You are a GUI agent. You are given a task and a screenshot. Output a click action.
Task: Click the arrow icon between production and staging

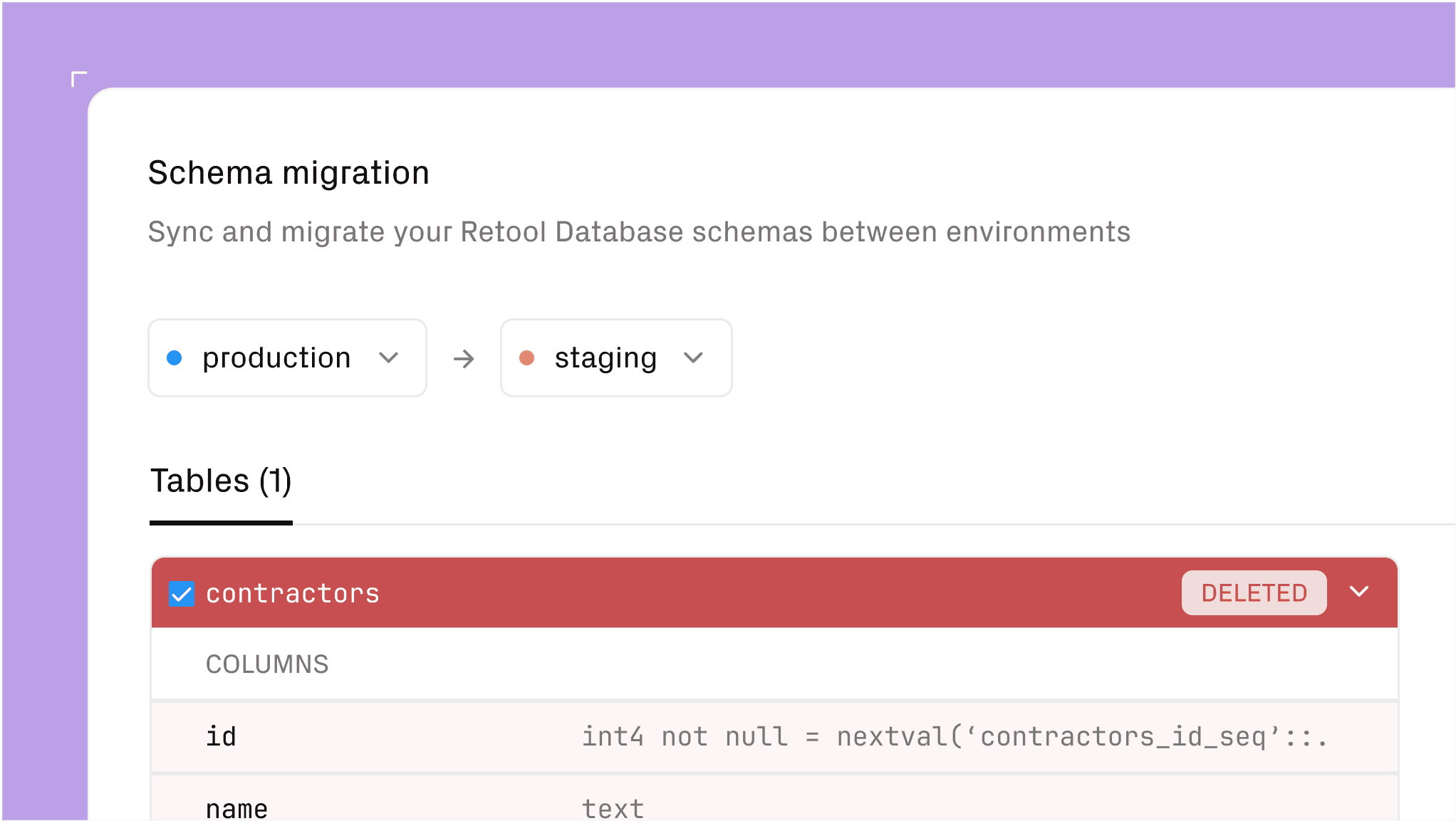(x=463, y=358)
